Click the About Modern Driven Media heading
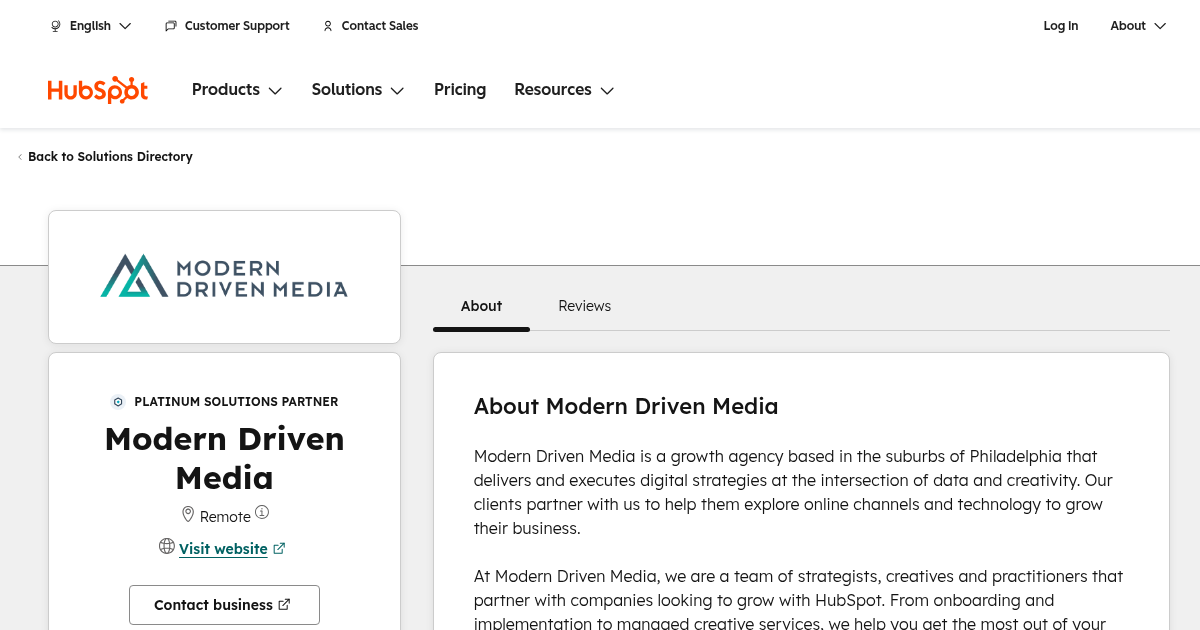The height and width of the screenshot is (630, 1200). pos(626,406)
